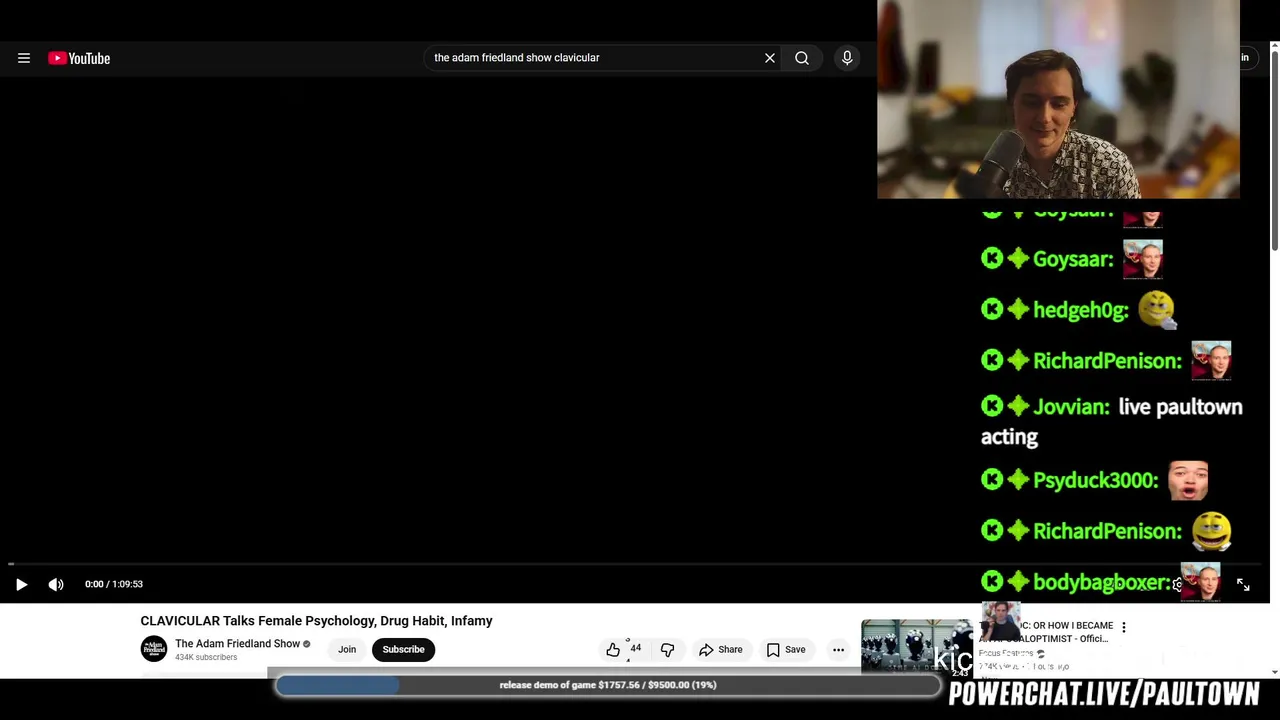1280x720 pixels.
Task: Open The Adam Friedland Show channel name
Action: (x=237, y=643)
